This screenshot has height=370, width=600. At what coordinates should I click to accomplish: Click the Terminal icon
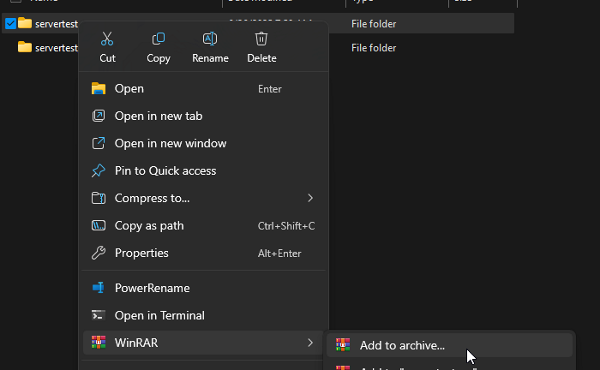(x=98, y=315)
